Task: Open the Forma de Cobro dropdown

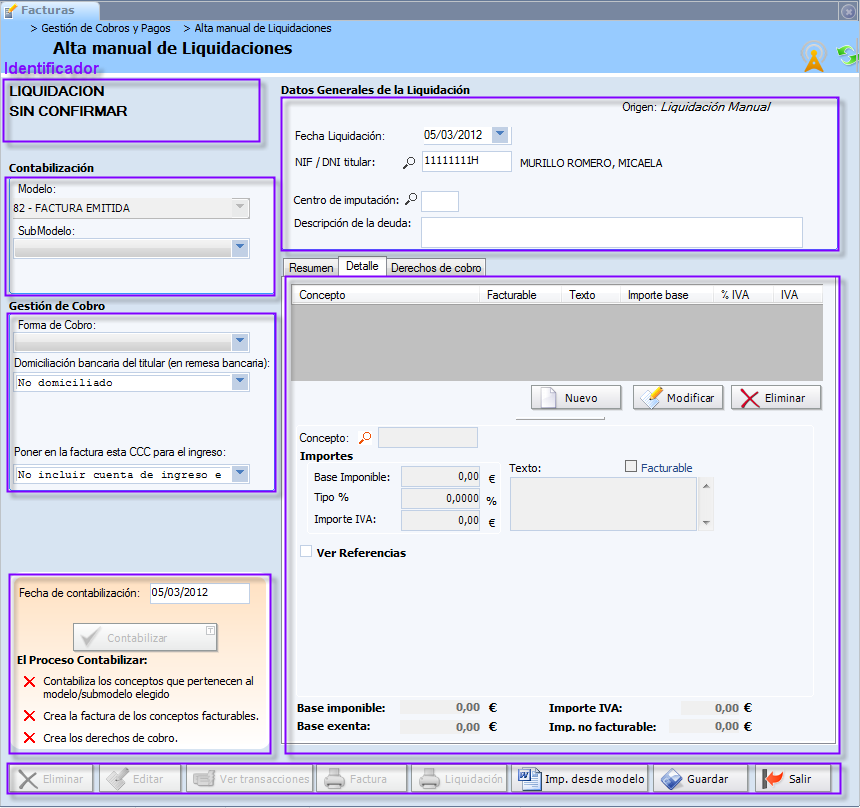Action: 240,342
